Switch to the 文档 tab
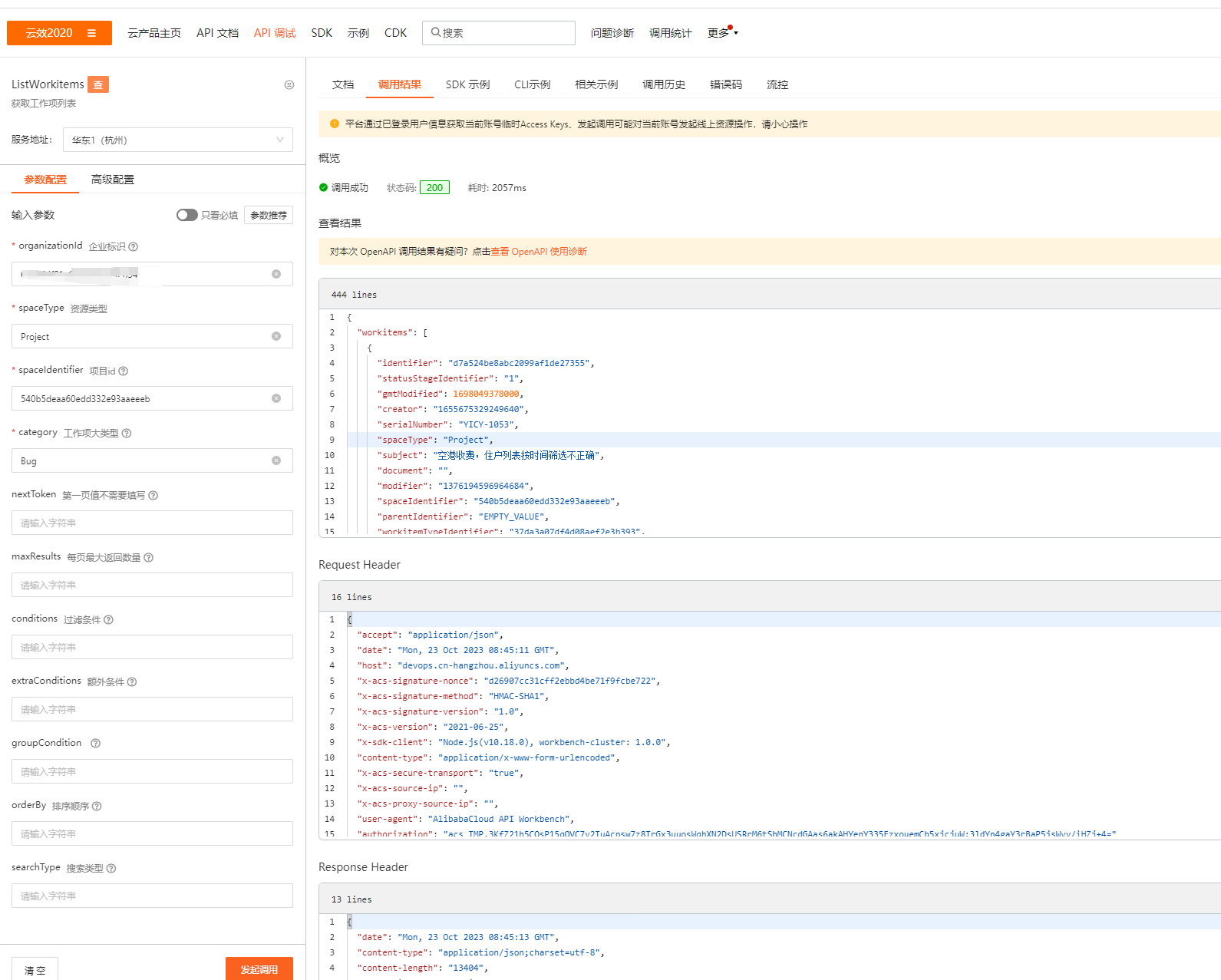Image resolution: width=1221 pixels, height=980 pixels. [343, 84]
